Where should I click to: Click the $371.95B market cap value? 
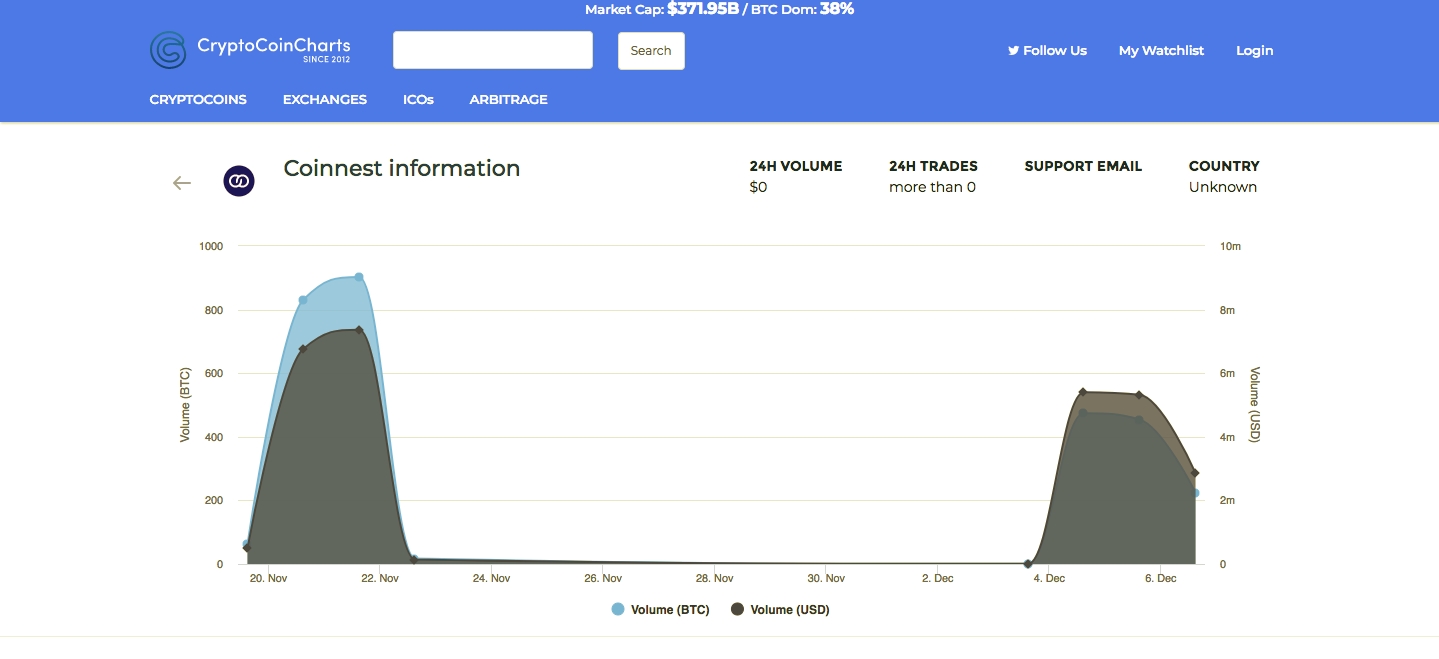coord(702,9)
